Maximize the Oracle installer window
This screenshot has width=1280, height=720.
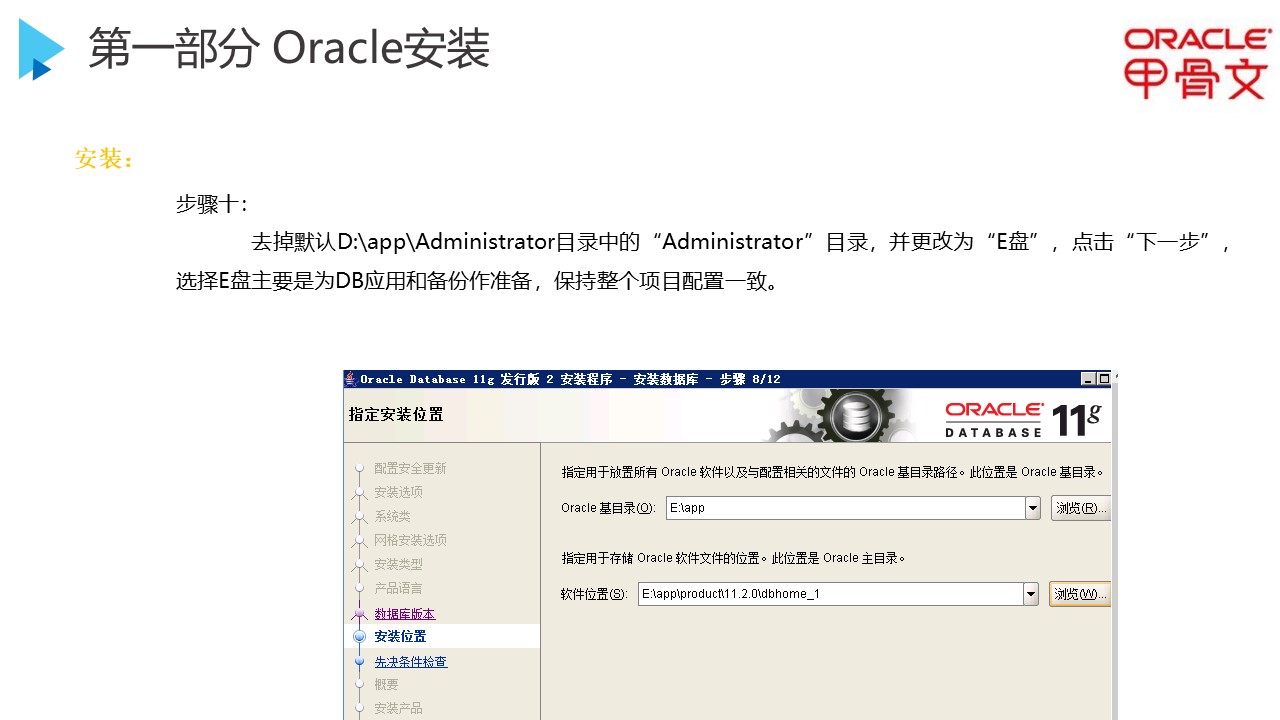click(1104, 379)
